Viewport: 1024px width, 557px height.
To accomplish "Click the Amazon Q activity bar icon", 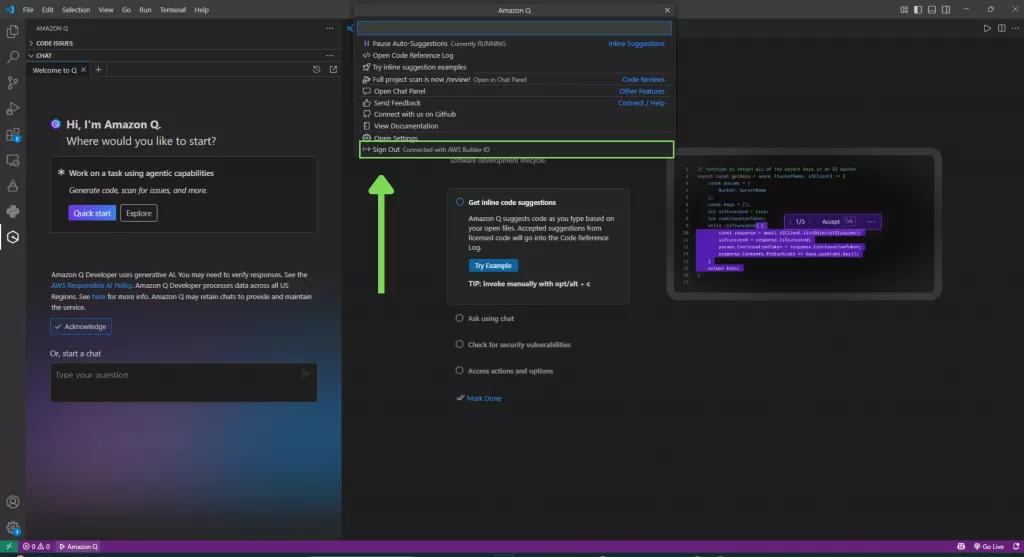I will point(13,237).
